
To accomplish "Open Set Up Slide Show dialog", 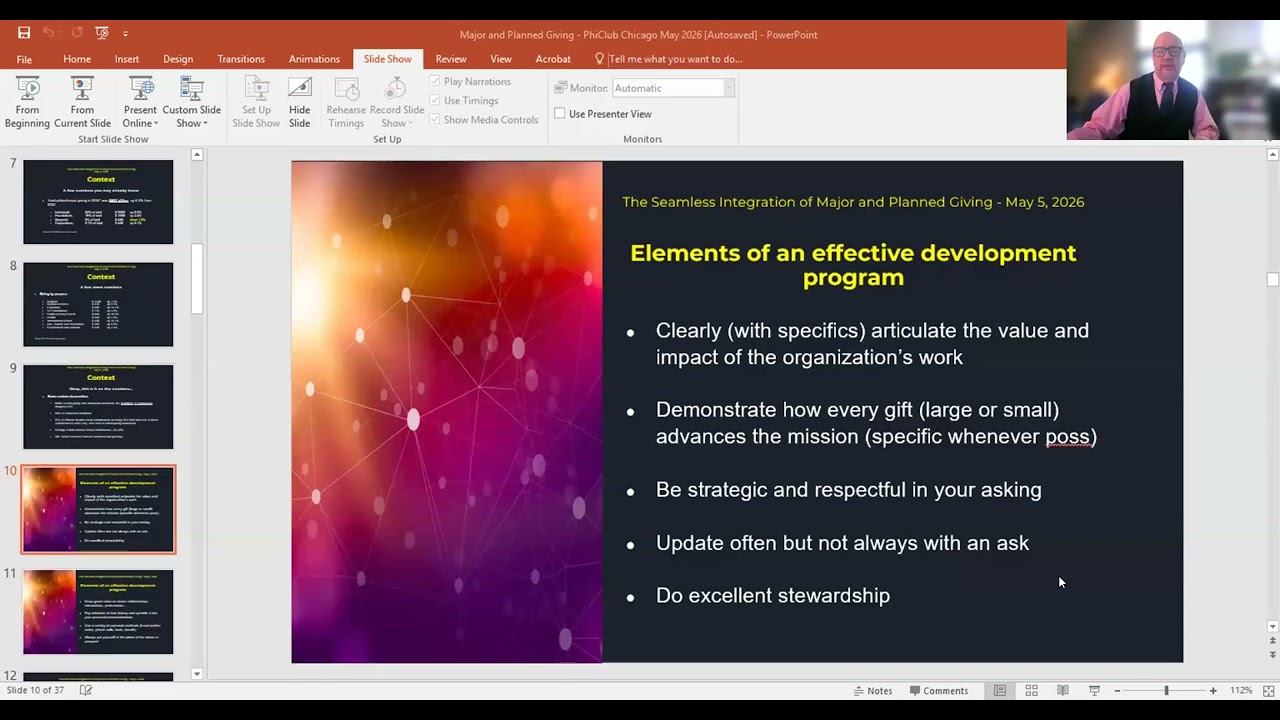I will pyautogui.click(x=256, y=103).
